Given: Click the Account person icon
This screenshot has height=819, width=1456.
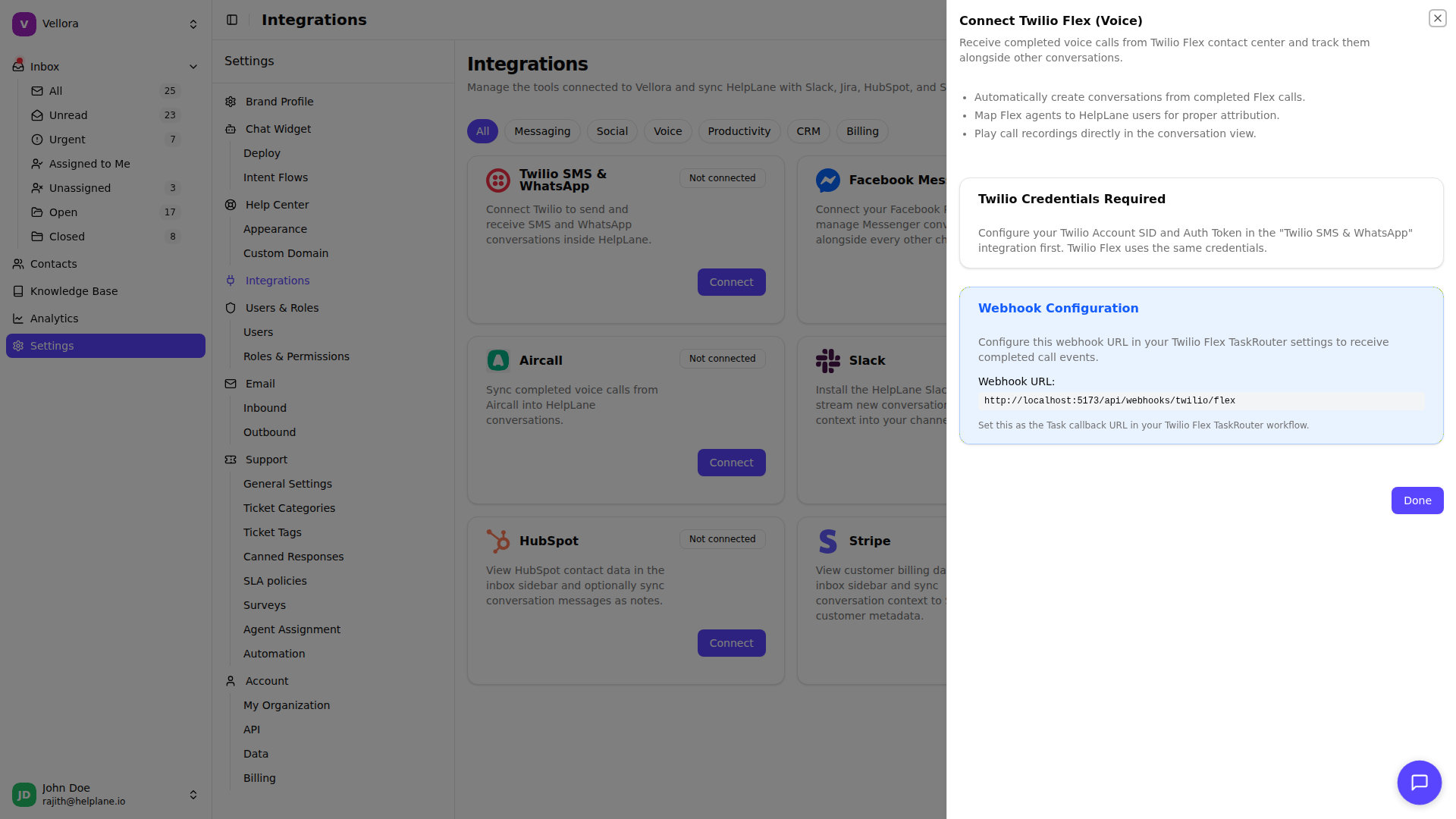Looking at the screenshot, I should click(231, 681).
